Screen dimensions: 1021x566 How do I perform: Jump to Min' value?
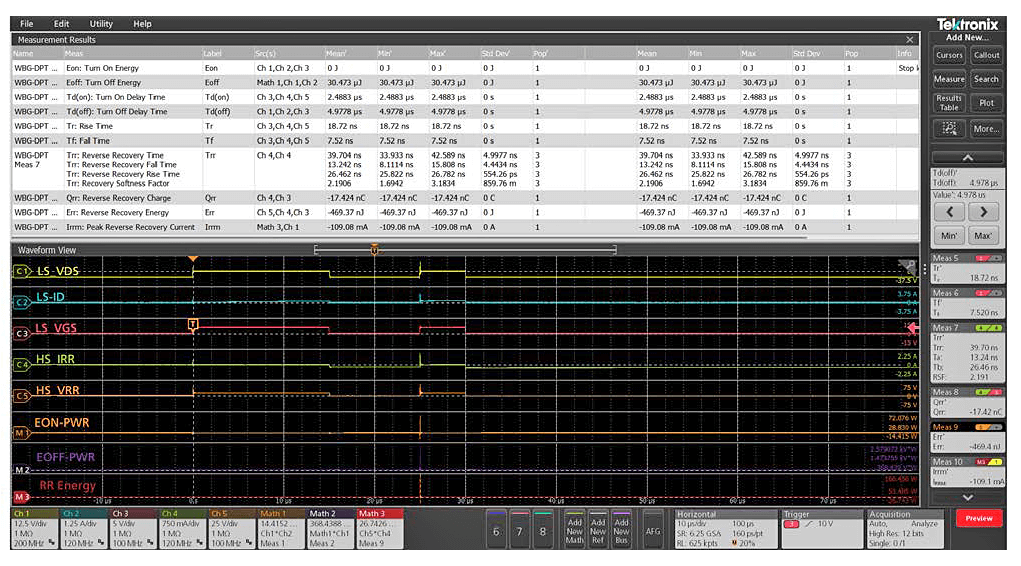[x=949, y=236]
